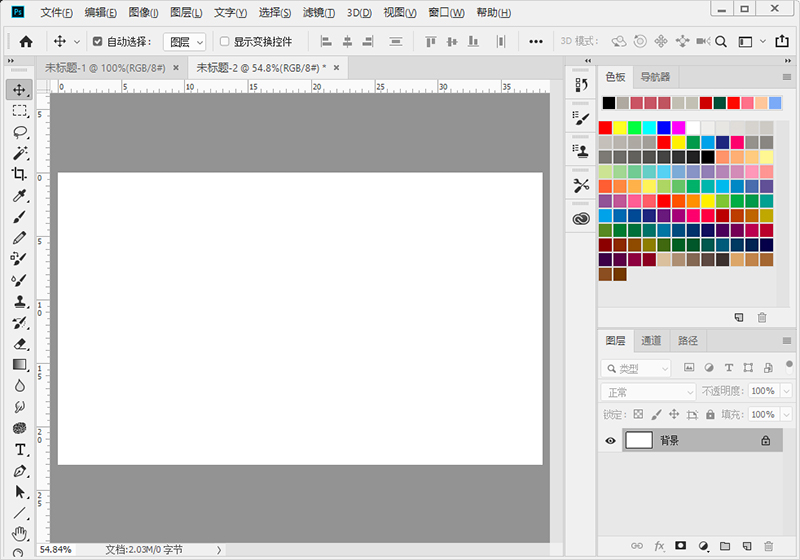Enable the 显示变换控件 checkbox
This screenshot has width=800, height=560.
(224, 42)
